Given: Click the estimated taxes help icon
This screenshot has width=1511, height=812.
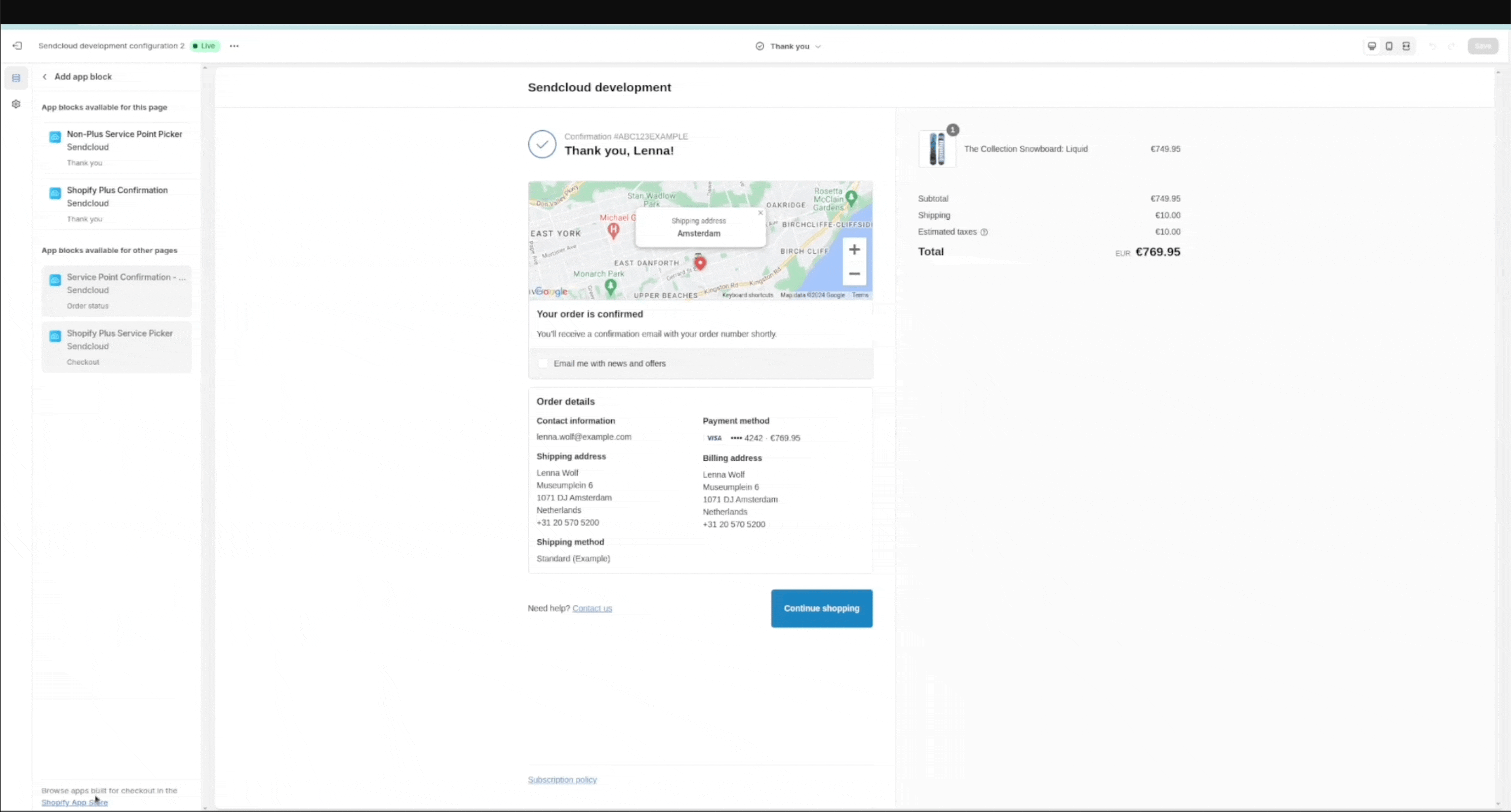Looking at the screenshot, I should [984, 232].
